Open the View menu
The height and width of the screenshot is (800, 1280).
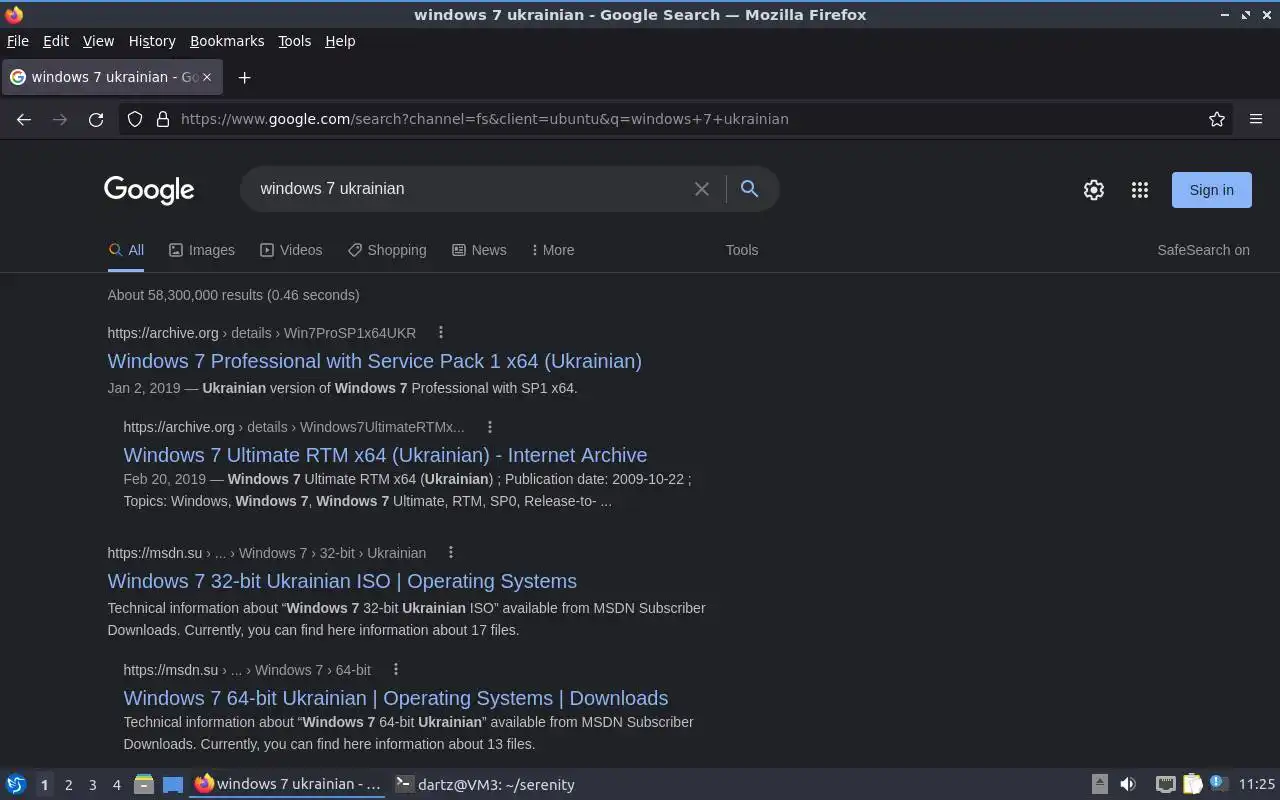[x=98, y=41]
